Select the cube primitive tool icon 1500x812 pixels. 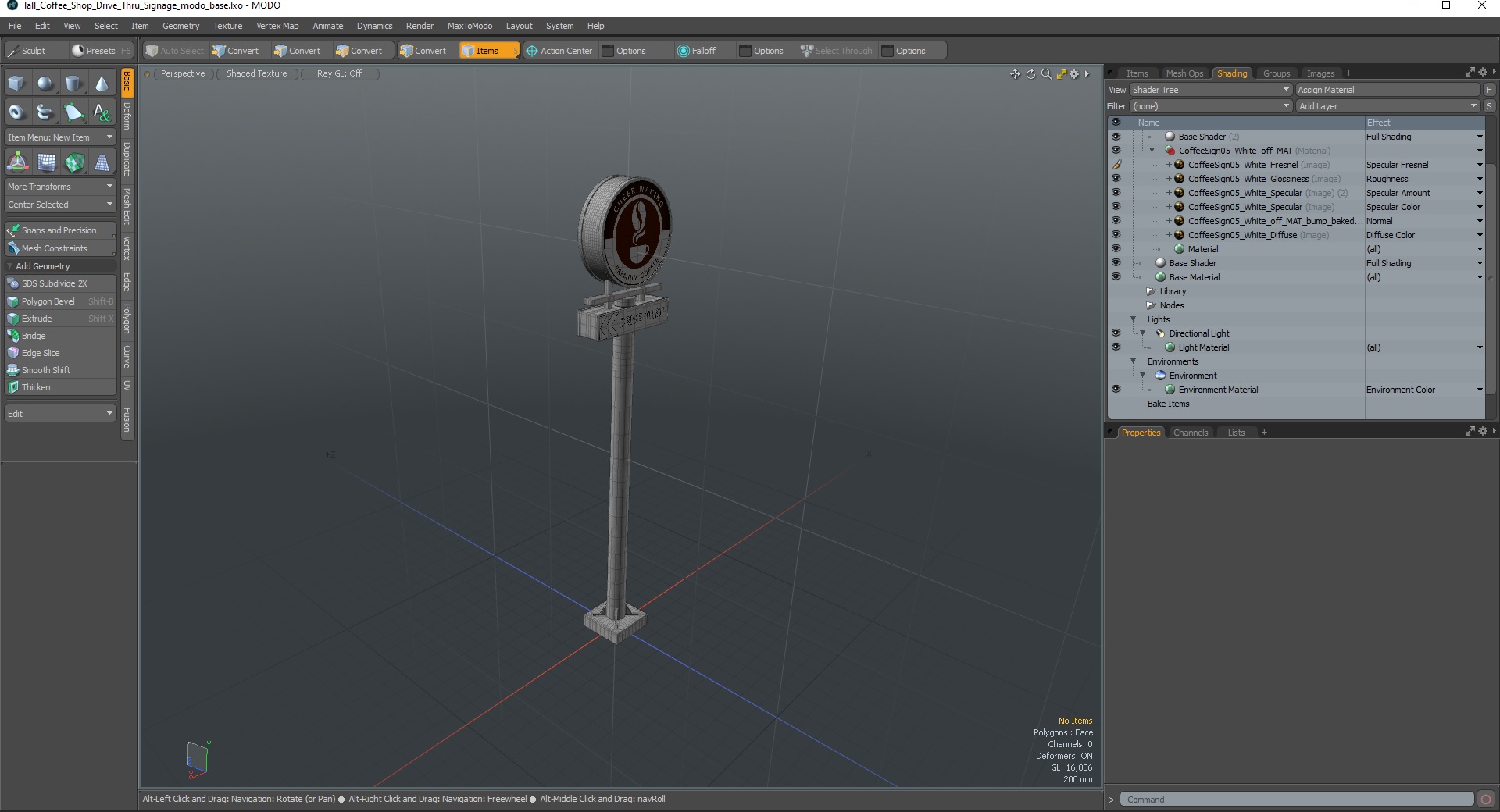[16, 84]
